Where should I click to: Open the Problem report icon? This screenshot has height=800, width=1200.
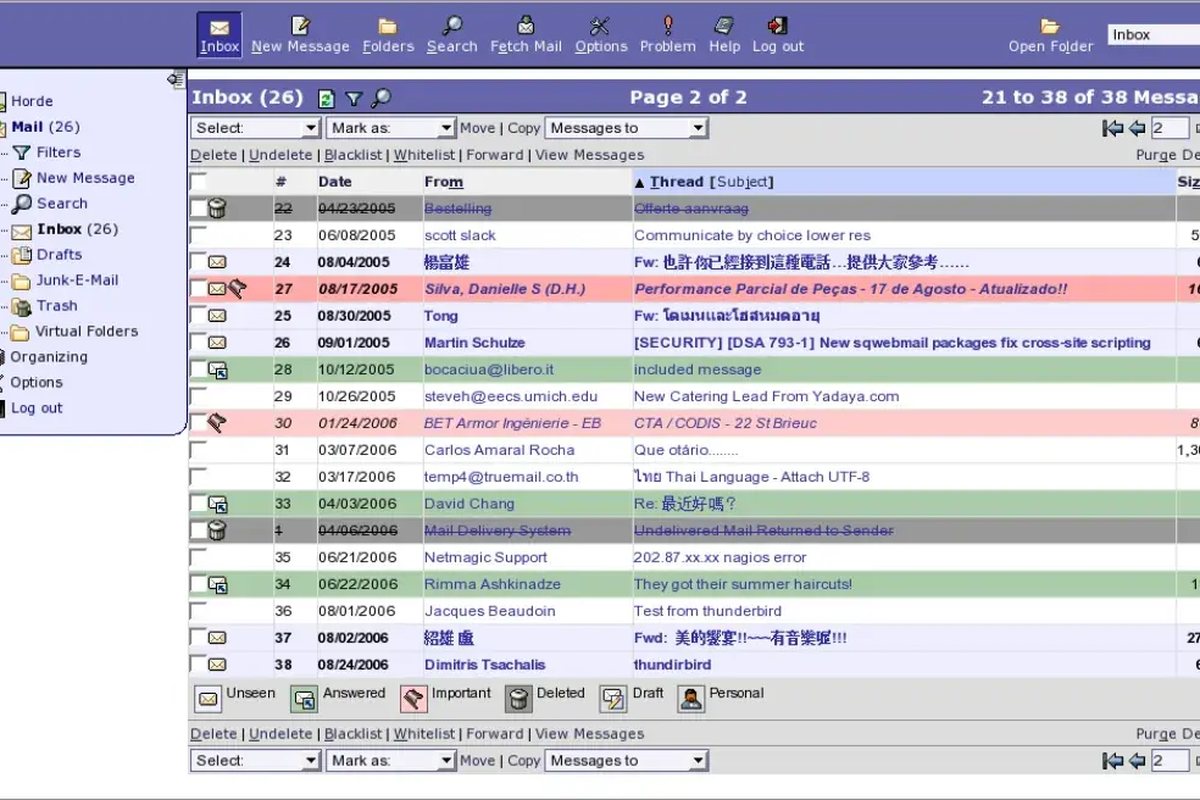click(668, 26)
